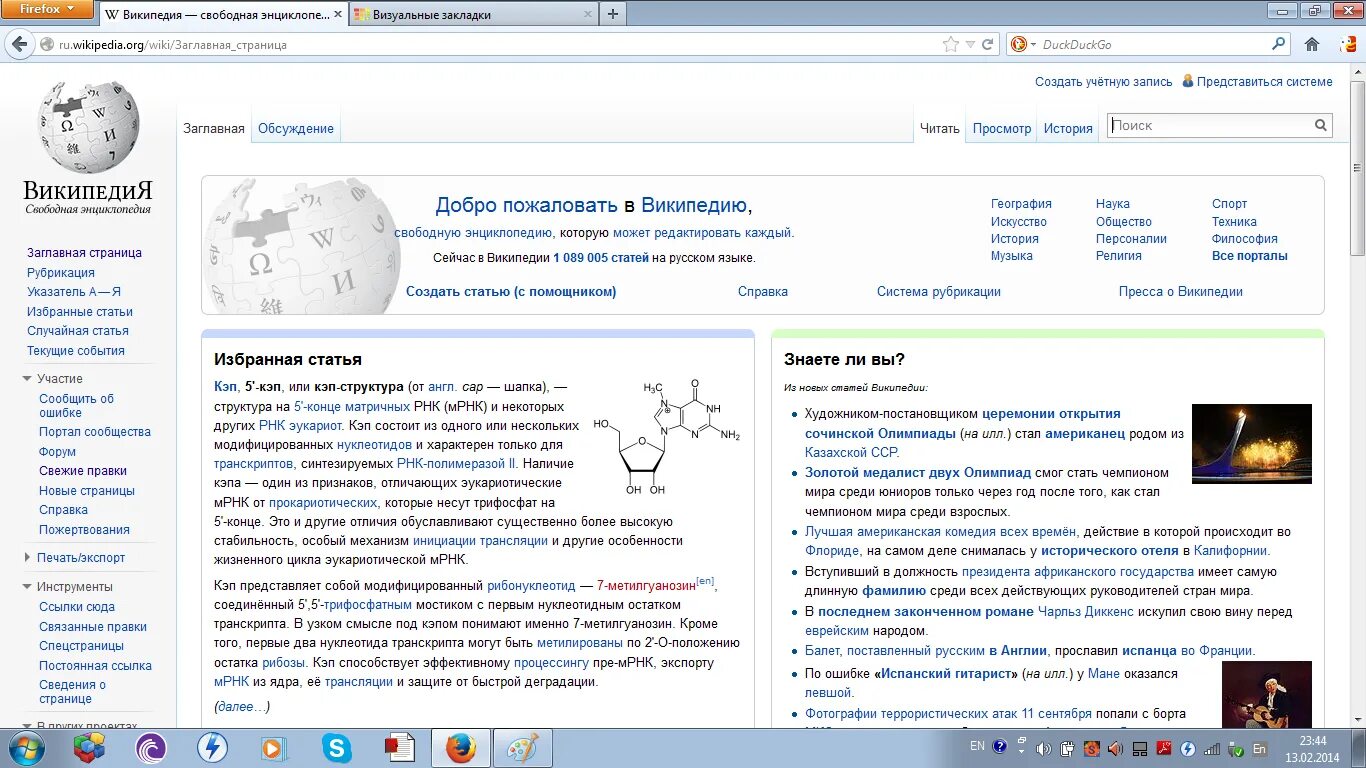Bookmark this page with the star icon
1366x768 pixels.
coord(950,44)
